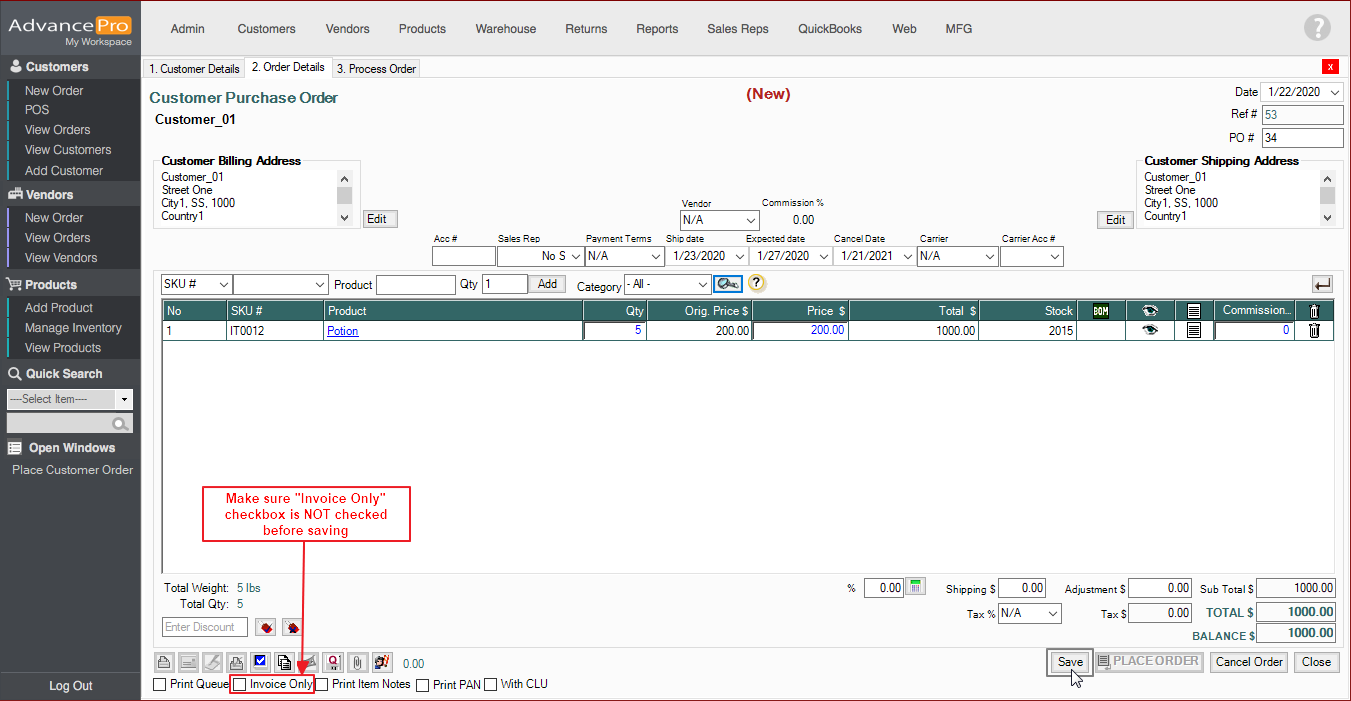Expand the Payment Terms dropdown
Viewport: 1351px width, 701px height.
pyautogui.click(x=622, y=256)
